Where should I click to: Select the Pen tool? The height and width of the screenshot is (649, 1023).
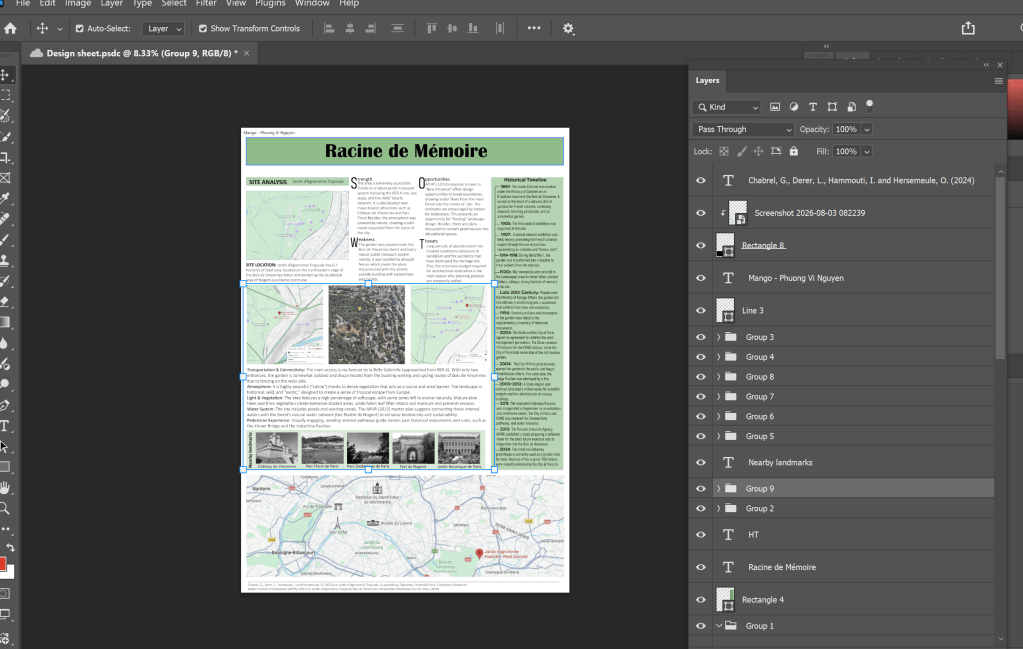[x=5, y=405]
